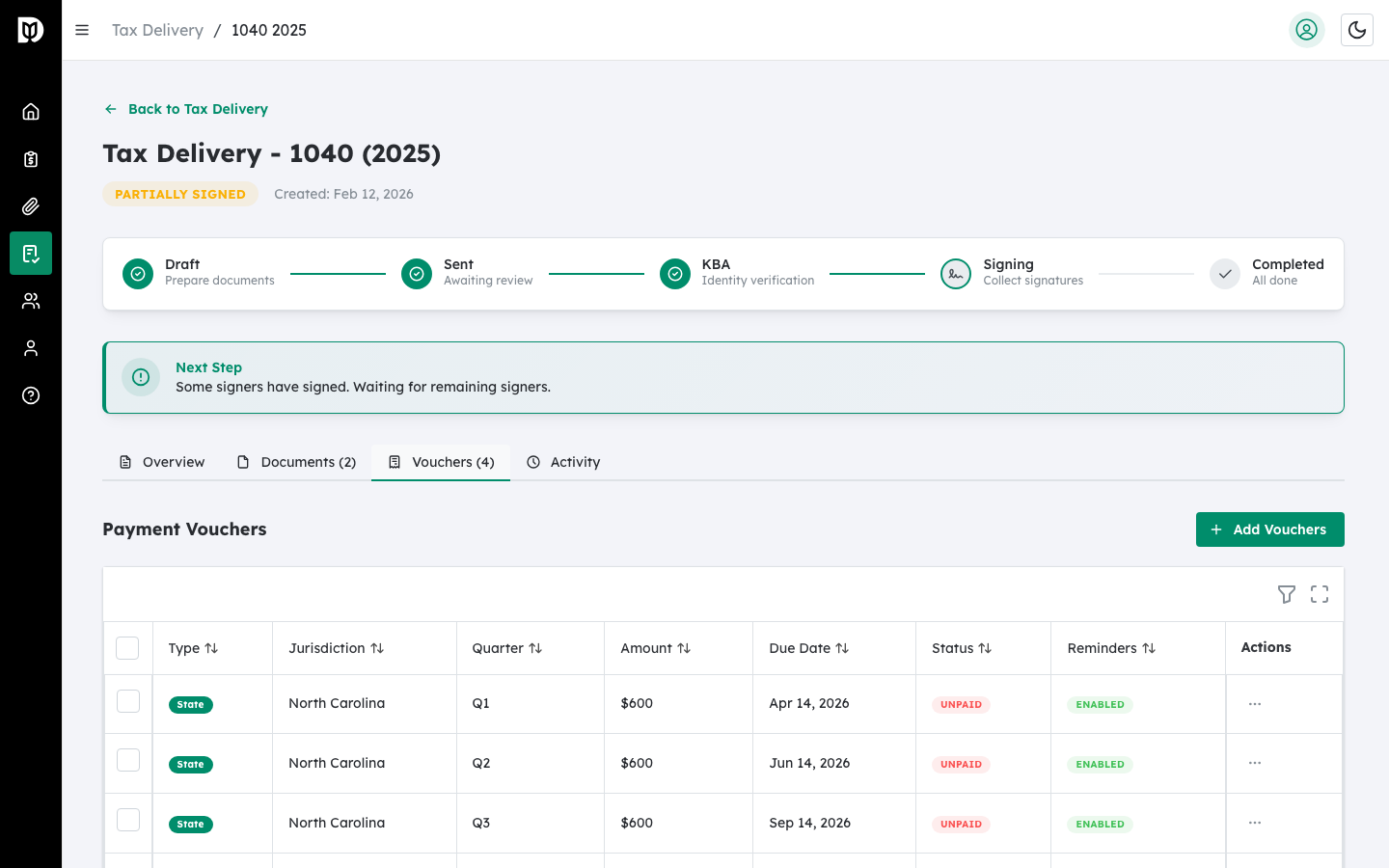Open the table filter funnel icon
Viewport: 1389px width, 868px height.
coord(1286,594)
